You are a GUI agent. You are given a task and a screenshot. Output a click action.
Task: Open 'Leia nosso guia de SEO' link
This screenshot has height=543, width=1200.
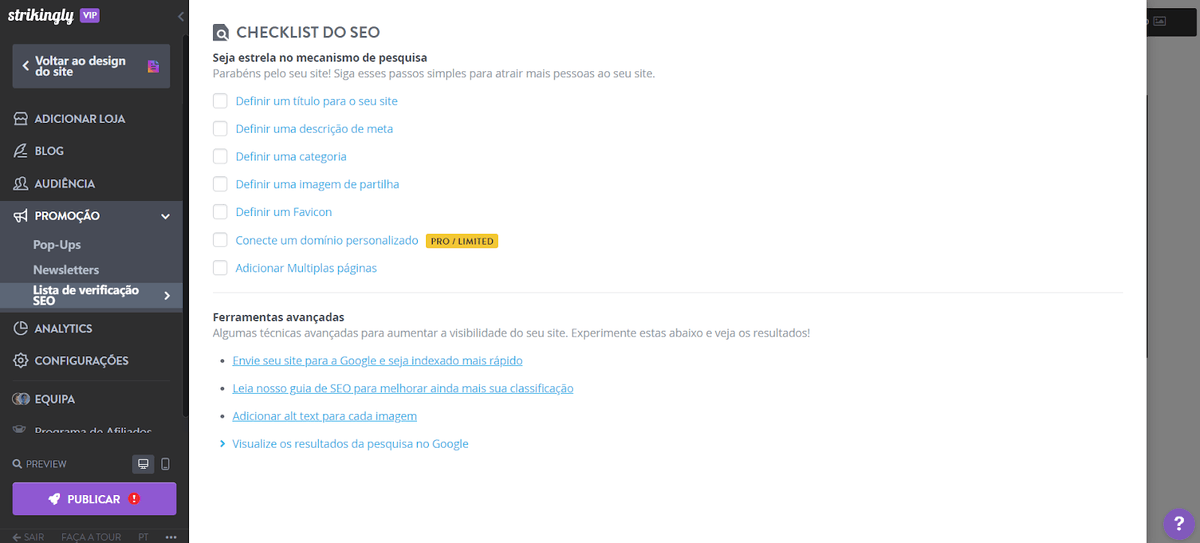(x=403, y=388)
